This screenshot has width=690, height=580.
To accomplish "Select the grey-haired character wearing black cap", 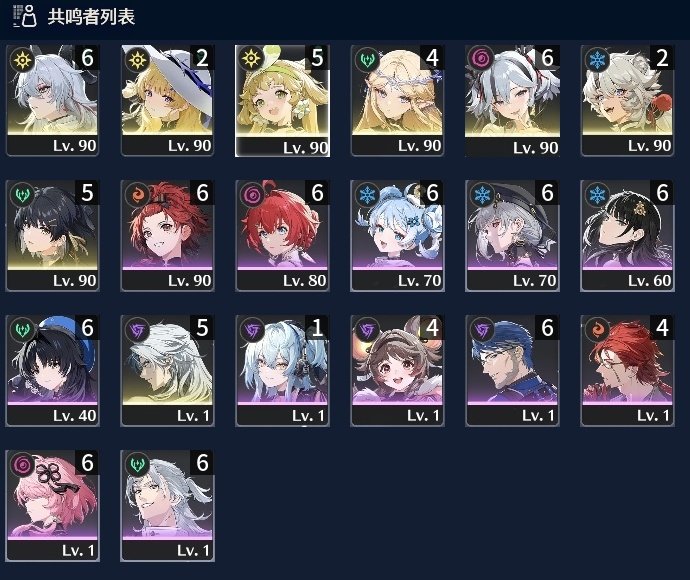I will (x=512, y=235).
